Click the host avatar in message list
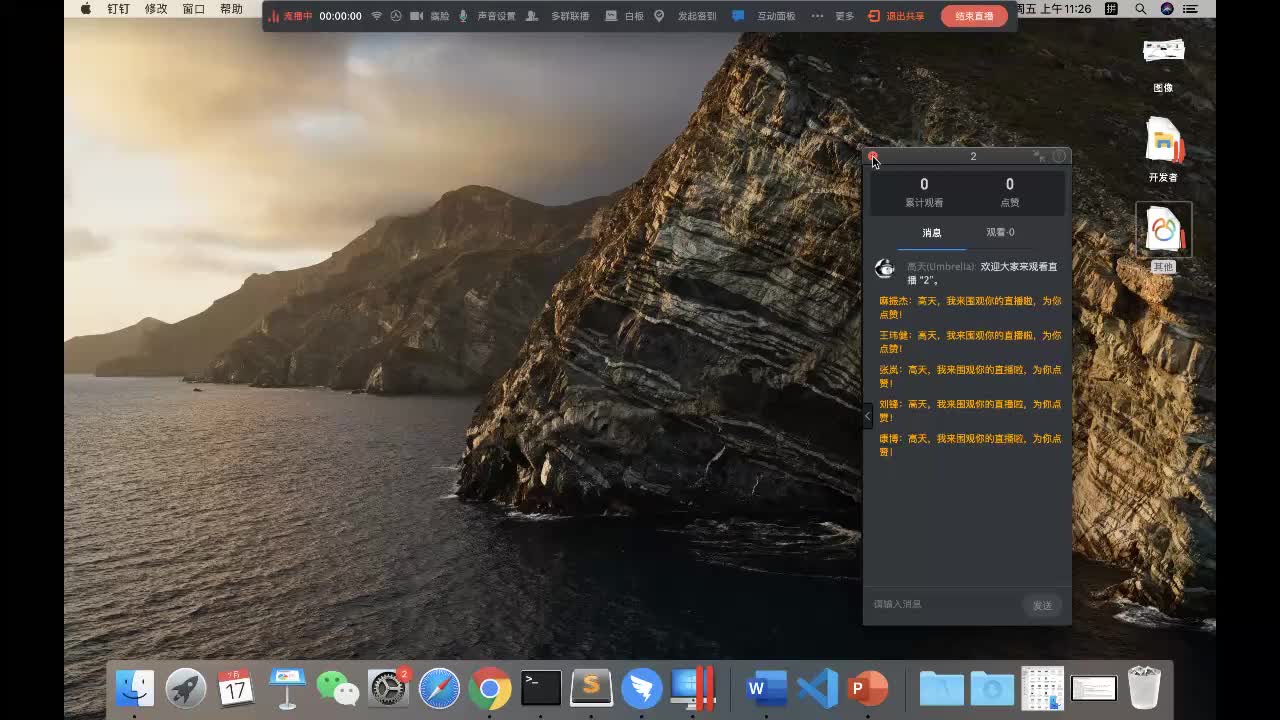Screen dimensions: 1280x720 (885, 268)
